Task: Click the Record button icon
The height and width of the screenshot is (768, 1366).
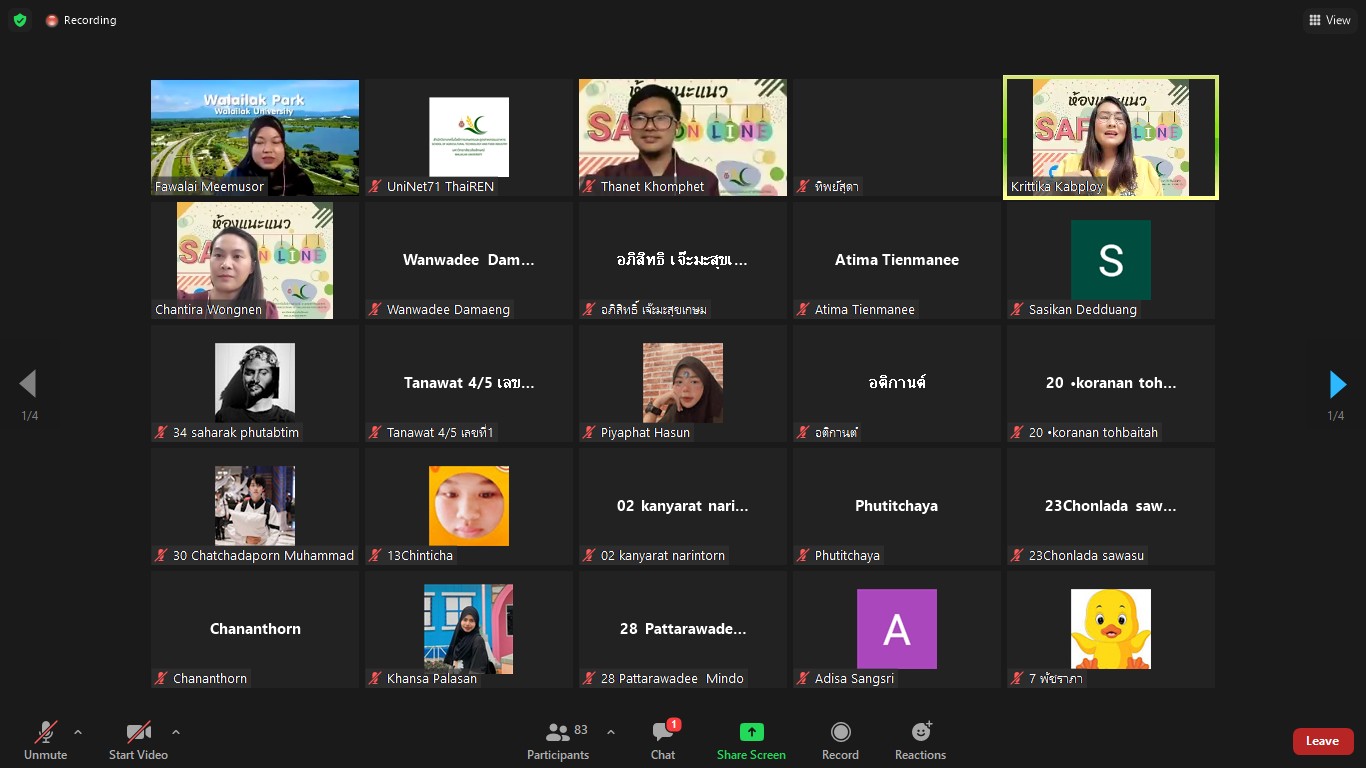Action: [840, 732]
